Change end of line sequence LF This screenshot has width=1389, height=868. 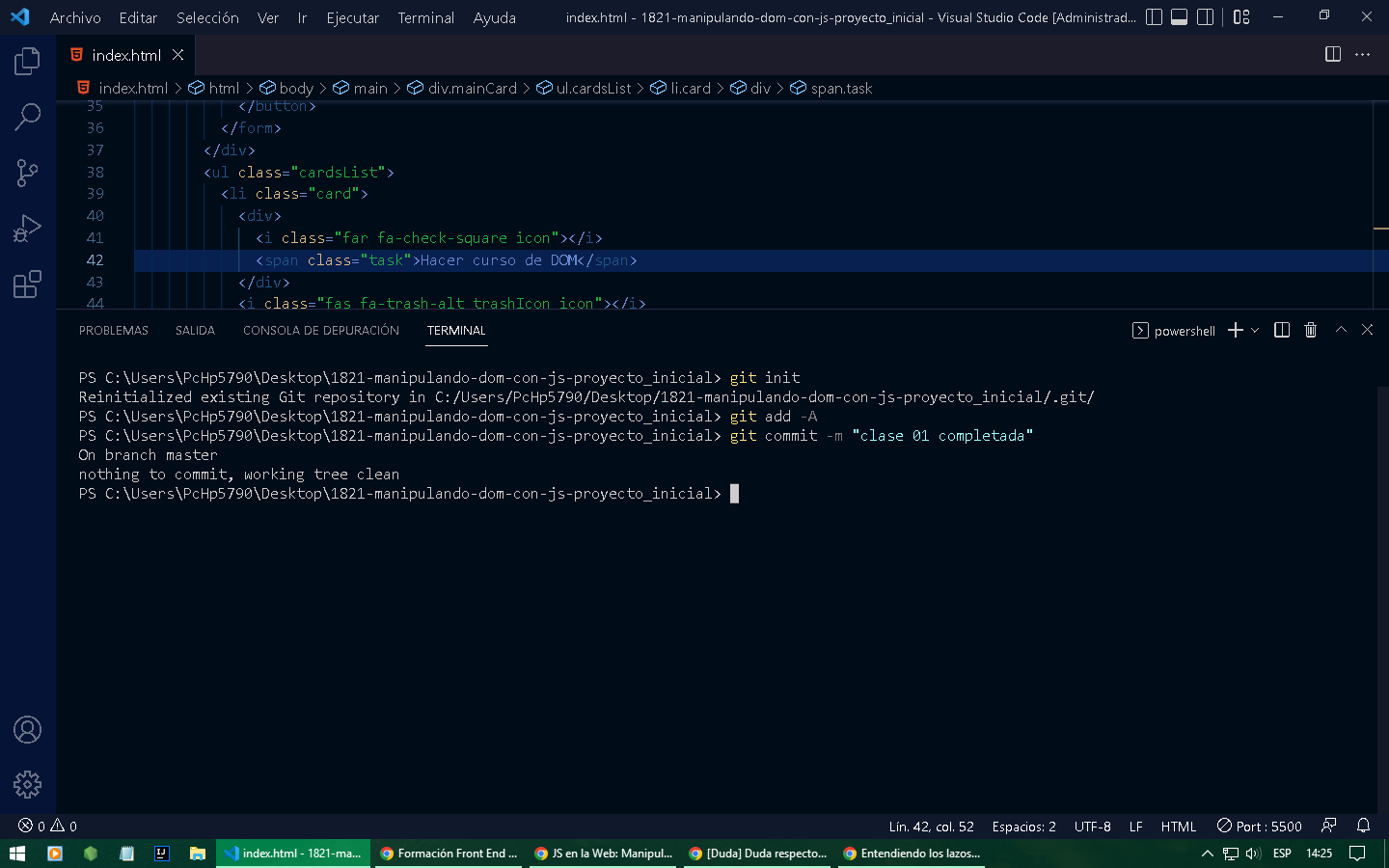(1135, 827)
